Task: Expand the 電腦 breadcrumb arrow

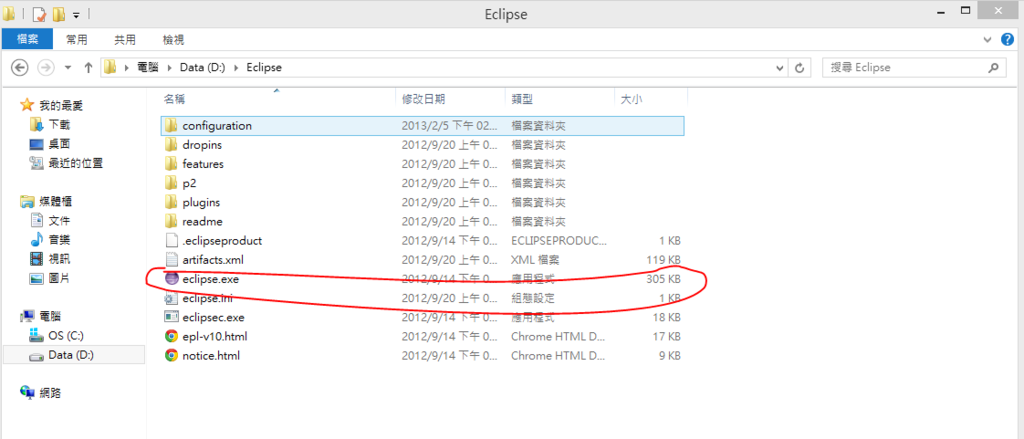Action: (172, 67)
